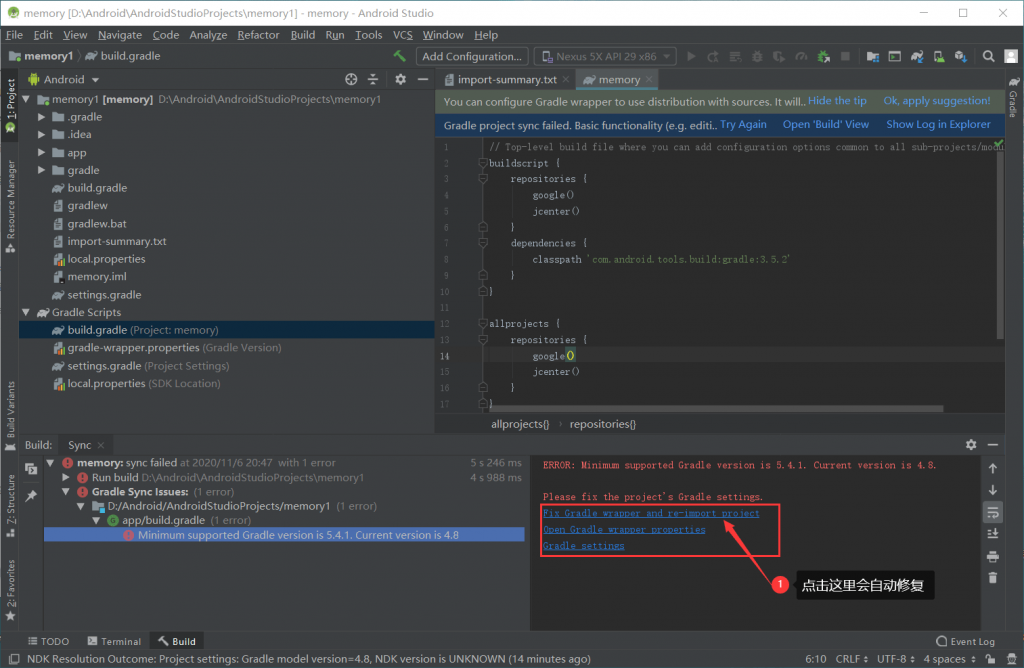The width and height of the screenshot is (1024, 668).
Task: Expand the Run build node
Action: pos(65,477)
